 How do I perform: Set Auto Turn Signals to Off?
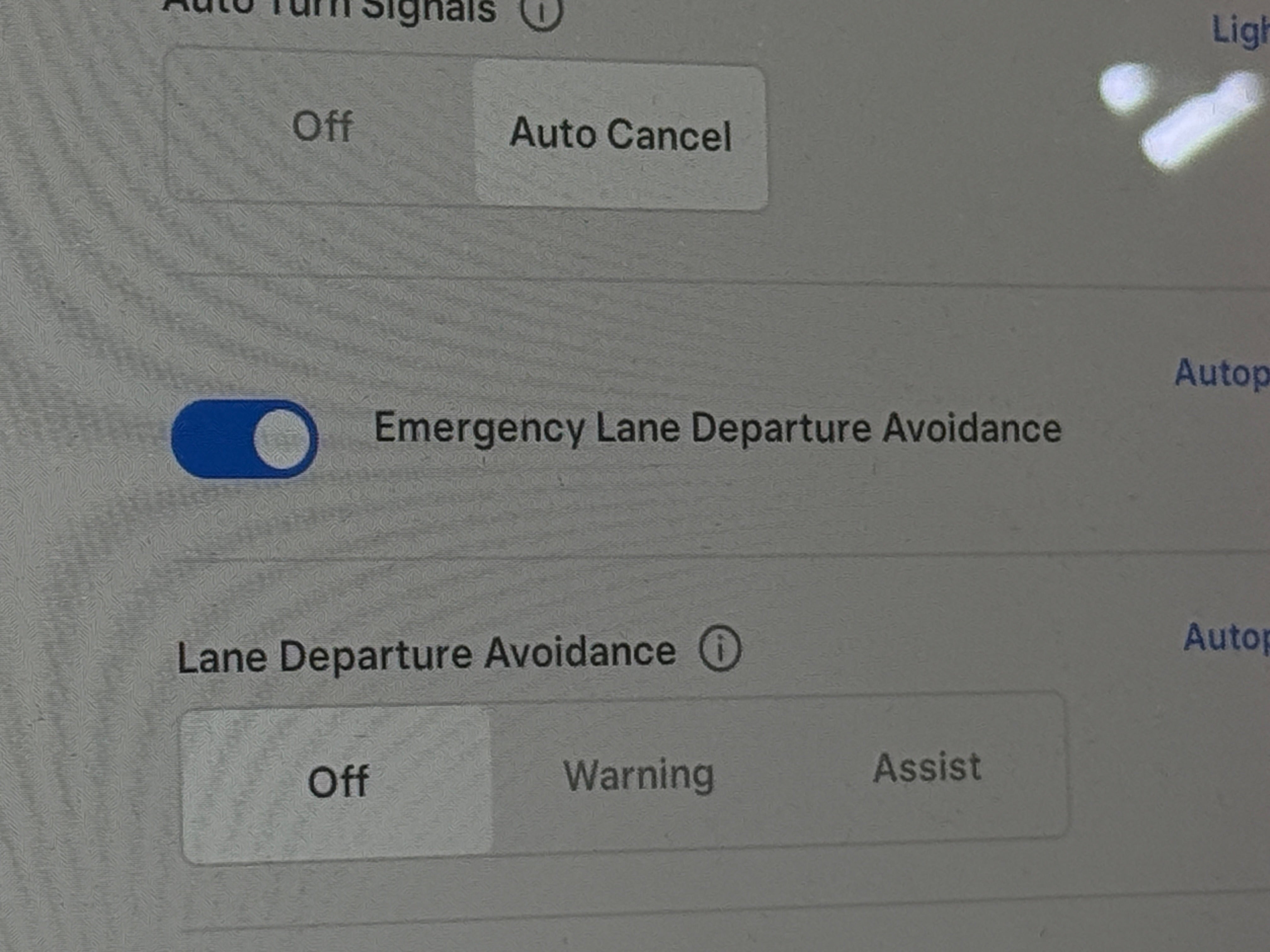[322, 126]
